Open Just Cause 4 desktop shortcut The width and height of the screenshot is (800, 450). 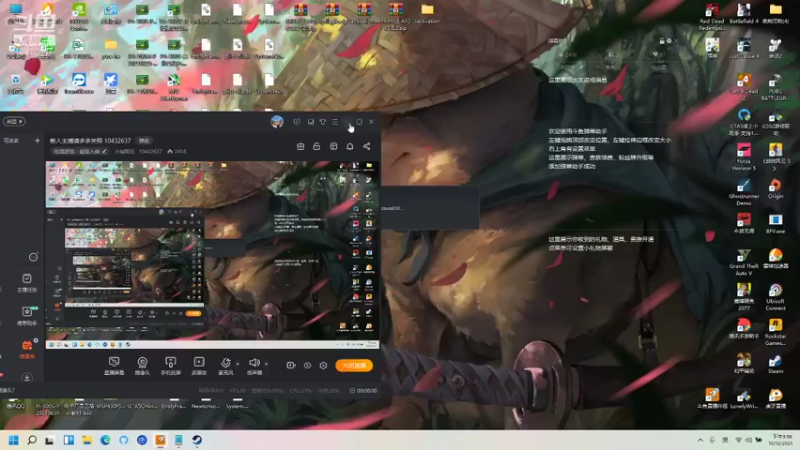pyautogui.click(x=743, y=49)
